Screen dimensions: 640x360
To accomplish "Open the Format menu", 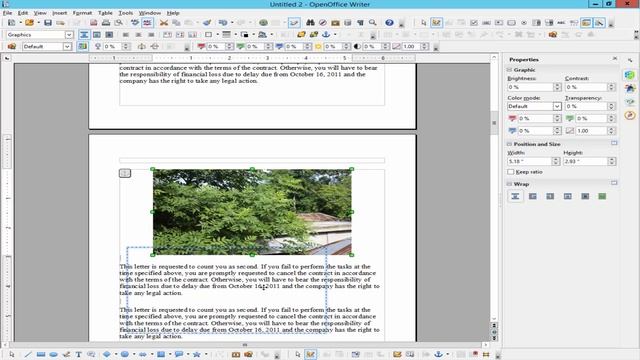I will click(x=82, y=13).
